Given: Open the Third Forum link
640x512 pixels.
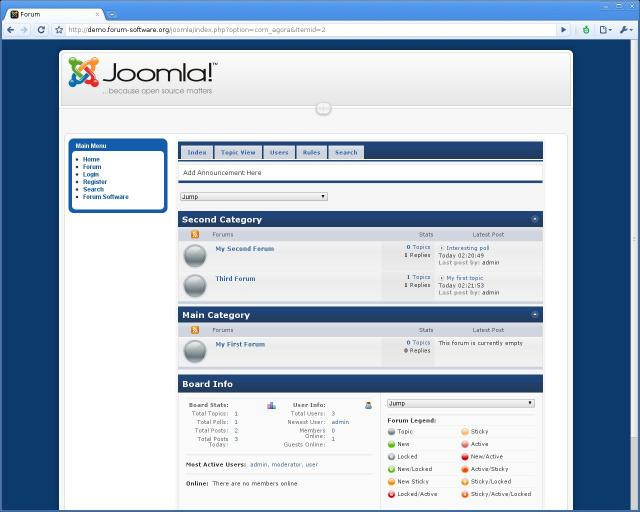Looking at the screenshot, I should coord(235,279).
